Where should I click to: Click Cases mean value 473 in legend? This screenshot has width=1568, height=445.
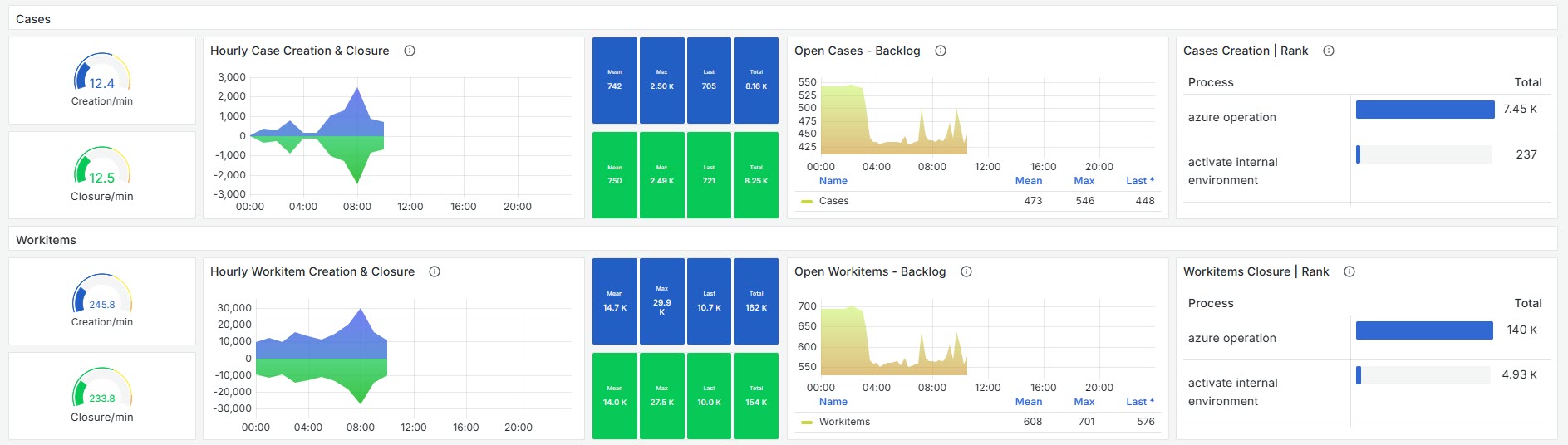[1033, 201]
